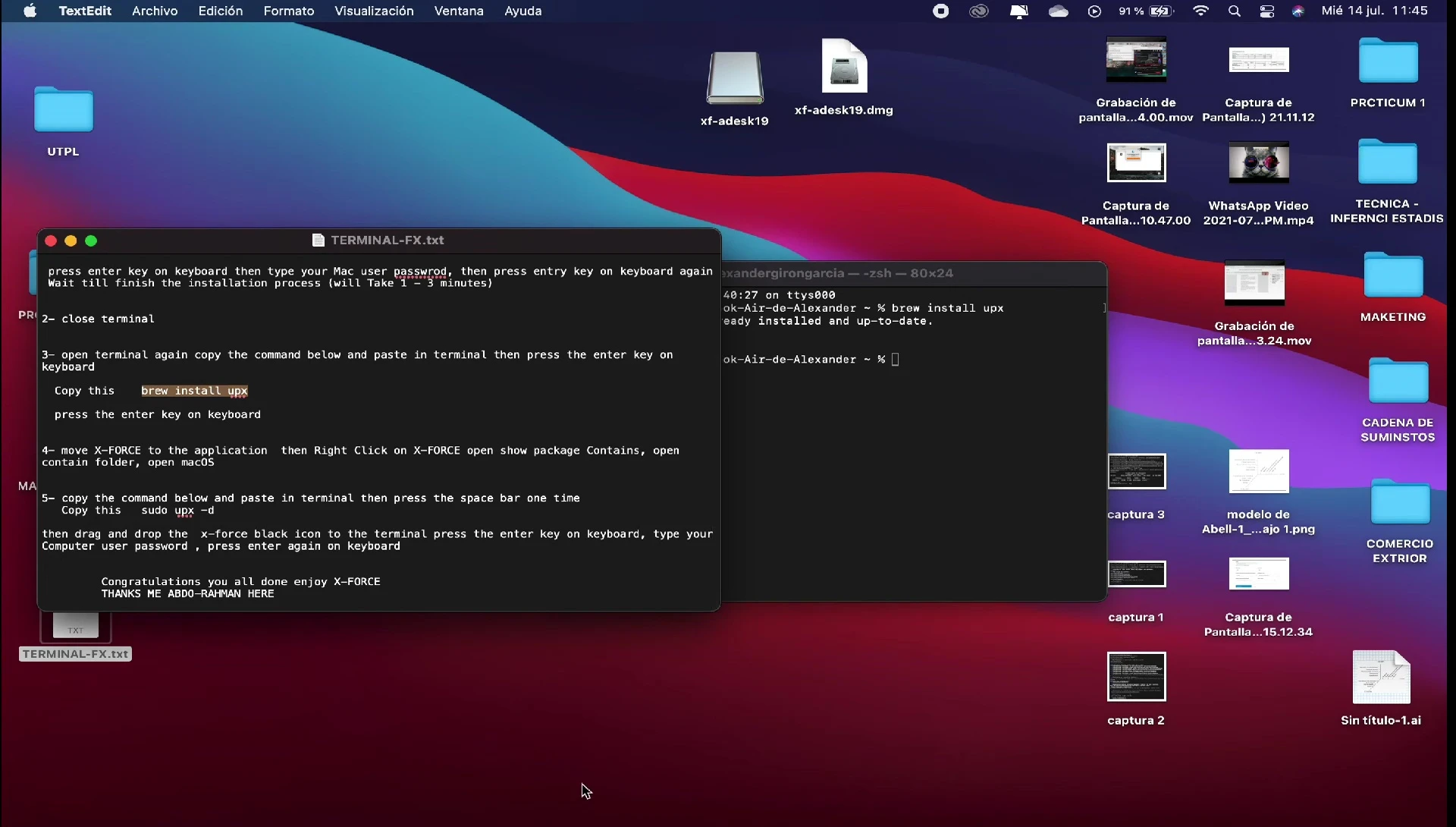The width and height of the screenshot is (1456, 827).
Task: Click the screen mirroring display icon in menu bar
Action: (1019, 11)
